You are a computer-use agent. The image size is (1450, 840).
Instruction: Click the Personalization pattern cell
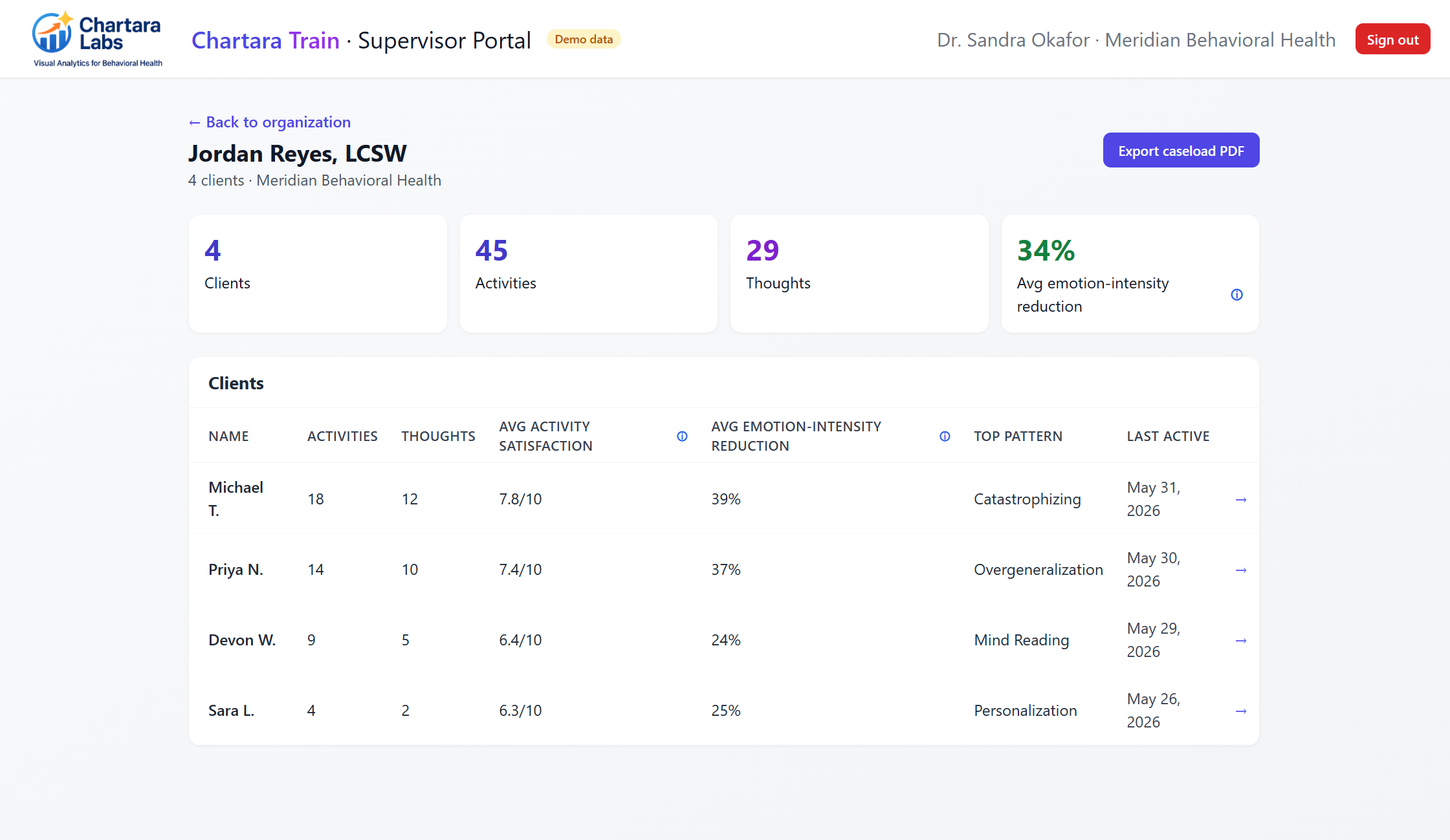point(1025,711)
